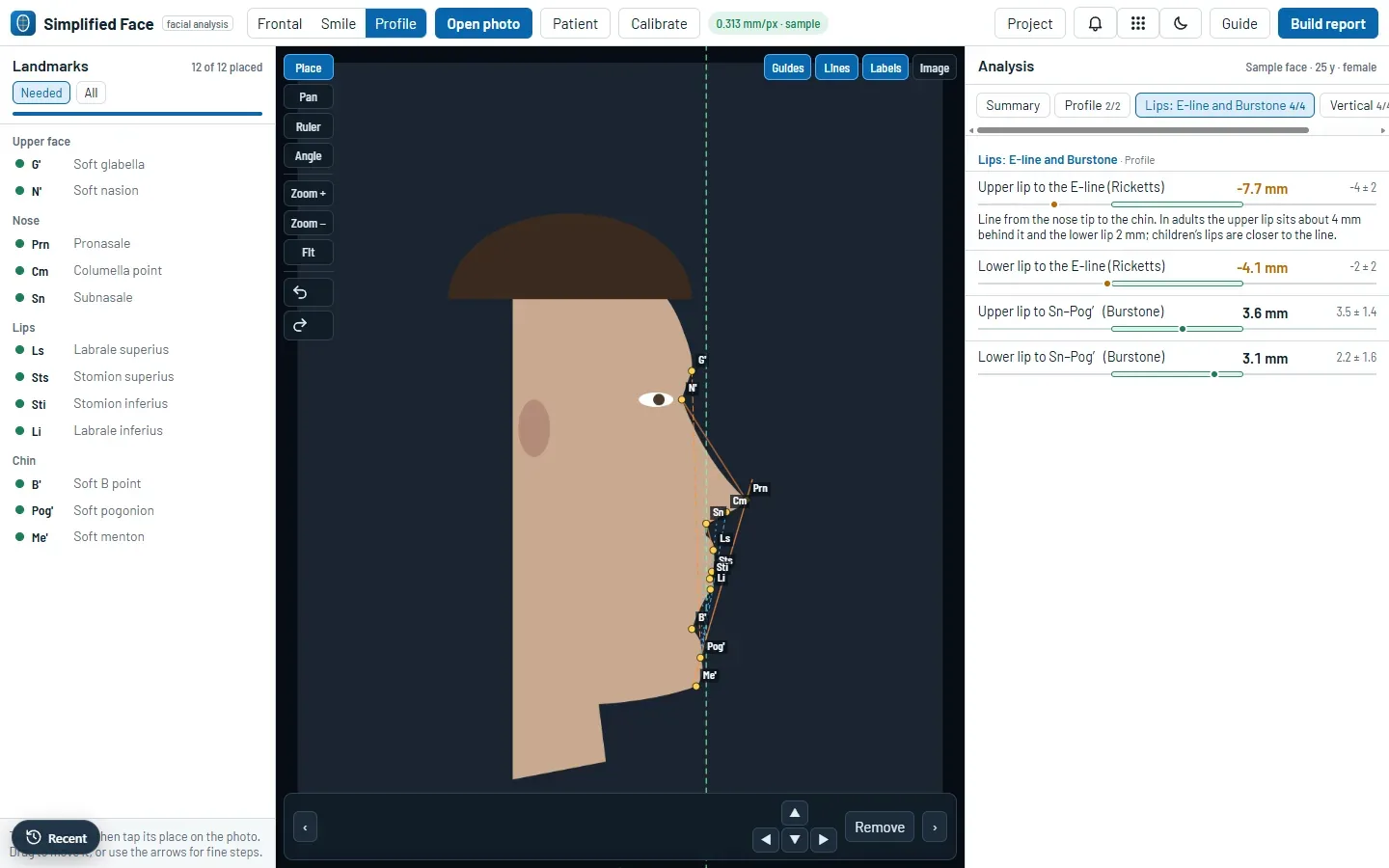Nudge landmark down with arrow

795,839
